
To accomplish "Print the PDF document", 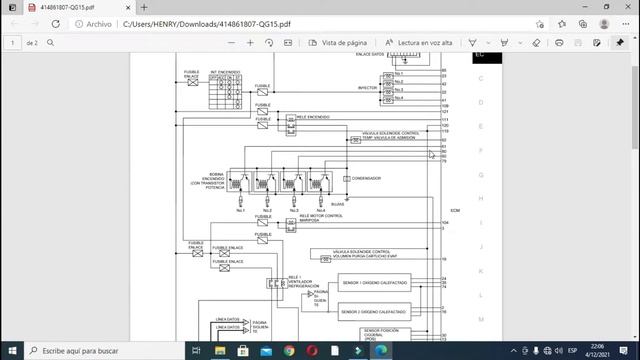I will tap(559, 42).
